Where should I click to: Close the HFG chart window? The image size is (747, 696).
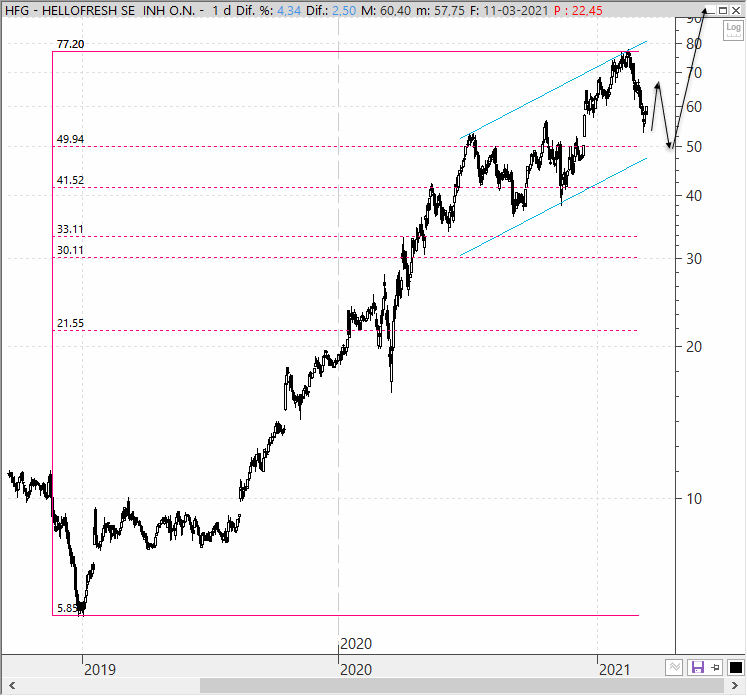tap(736, 10)
